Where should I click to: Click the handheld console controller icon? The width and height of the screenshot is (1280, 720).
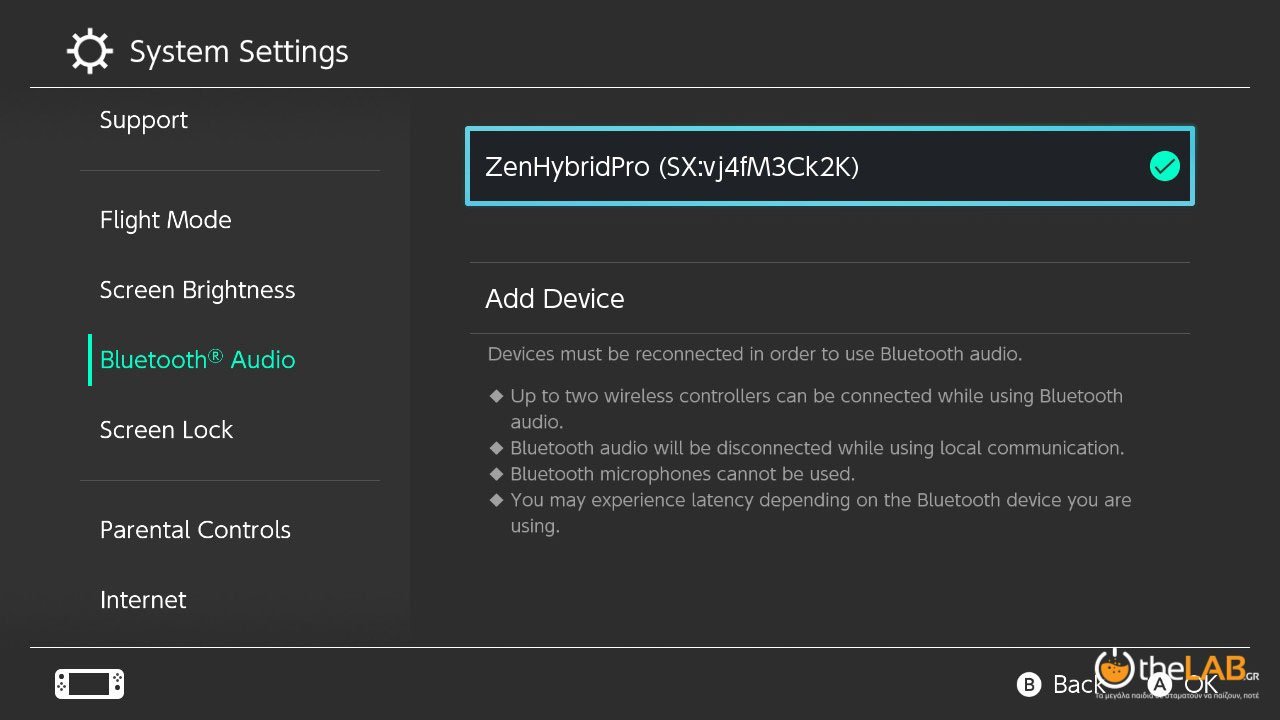tap(89, 684)
